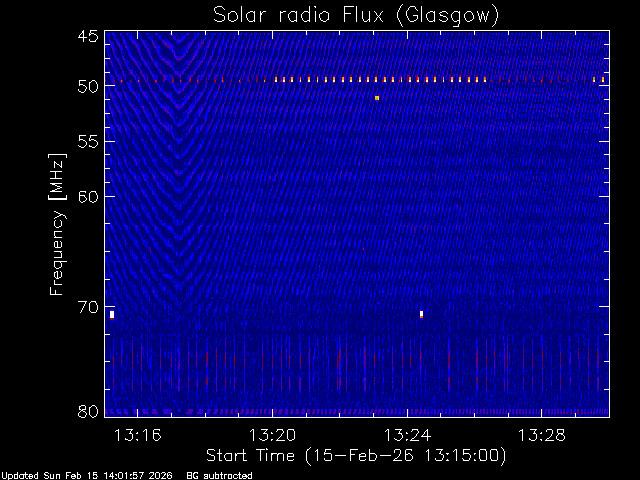This screenshot has width=640, height=480.
Task: Select the 70 frequency tick label
Action: click(x=88, y=307)
